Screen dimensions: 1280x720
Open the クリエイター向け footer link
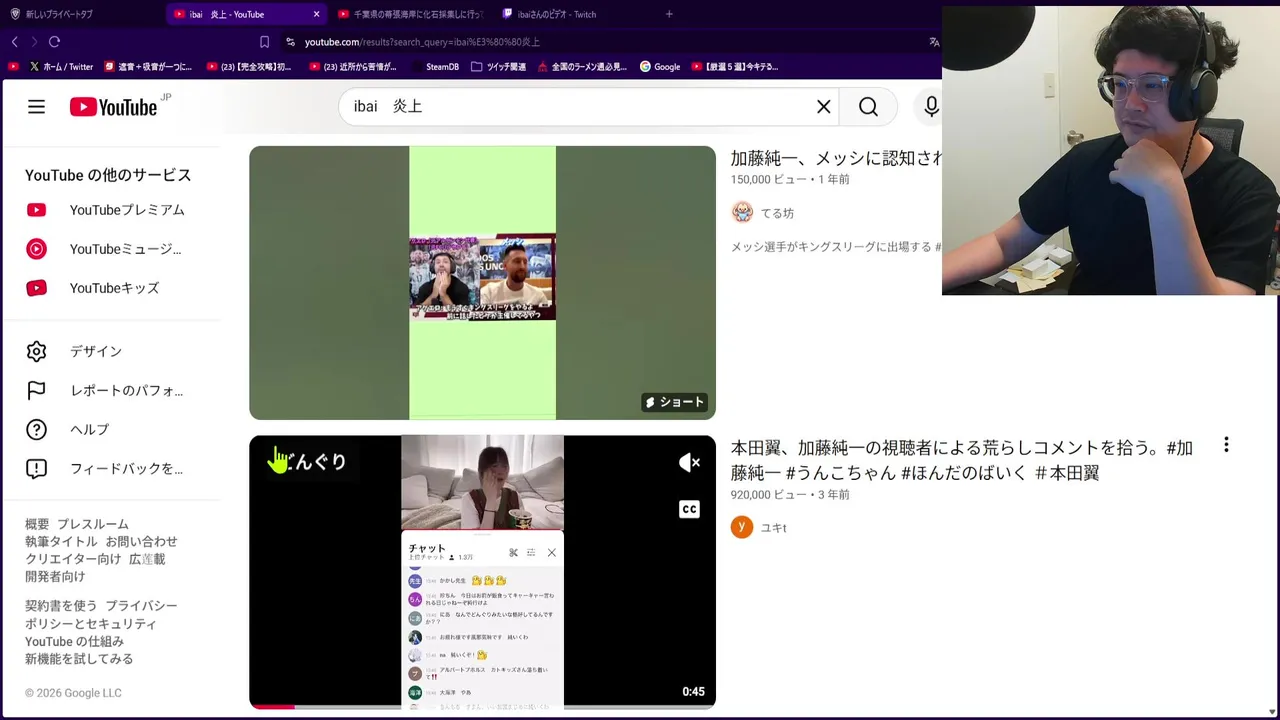click(73, 559)
